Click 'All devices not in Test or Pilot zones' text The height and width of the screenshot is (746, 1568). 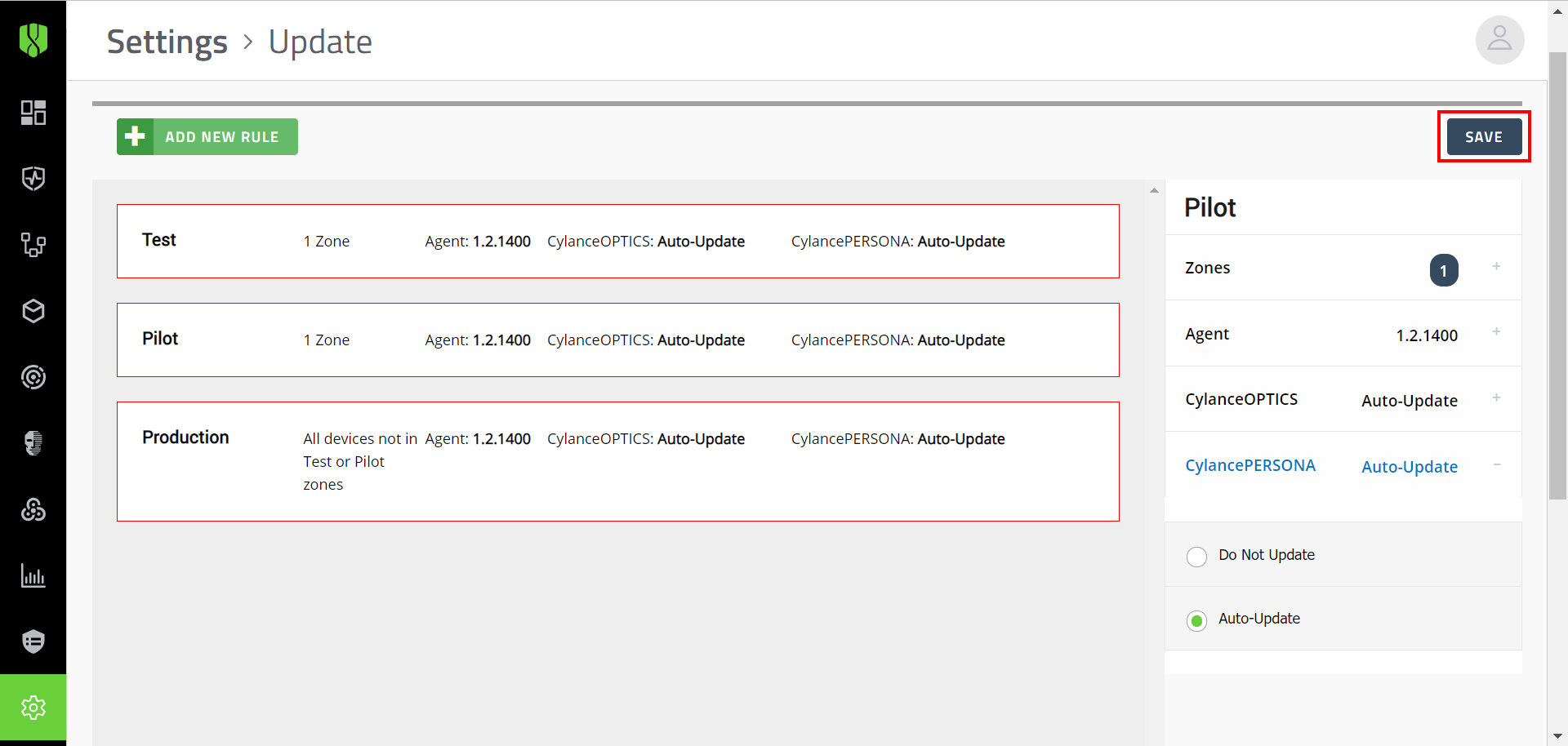(x=360, y=461)
